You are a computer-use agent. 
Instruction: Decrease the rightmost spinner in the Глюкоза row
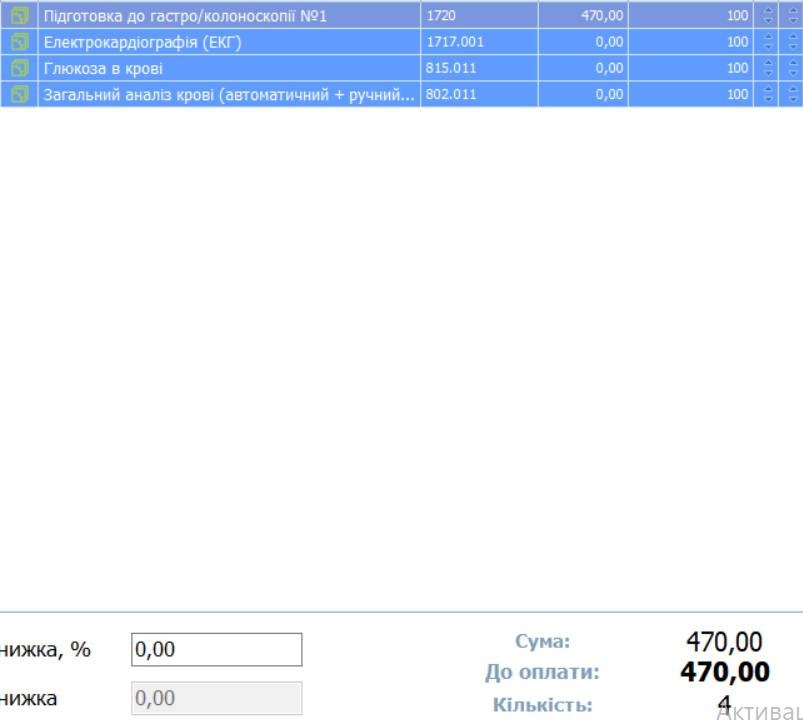[793, 73]
